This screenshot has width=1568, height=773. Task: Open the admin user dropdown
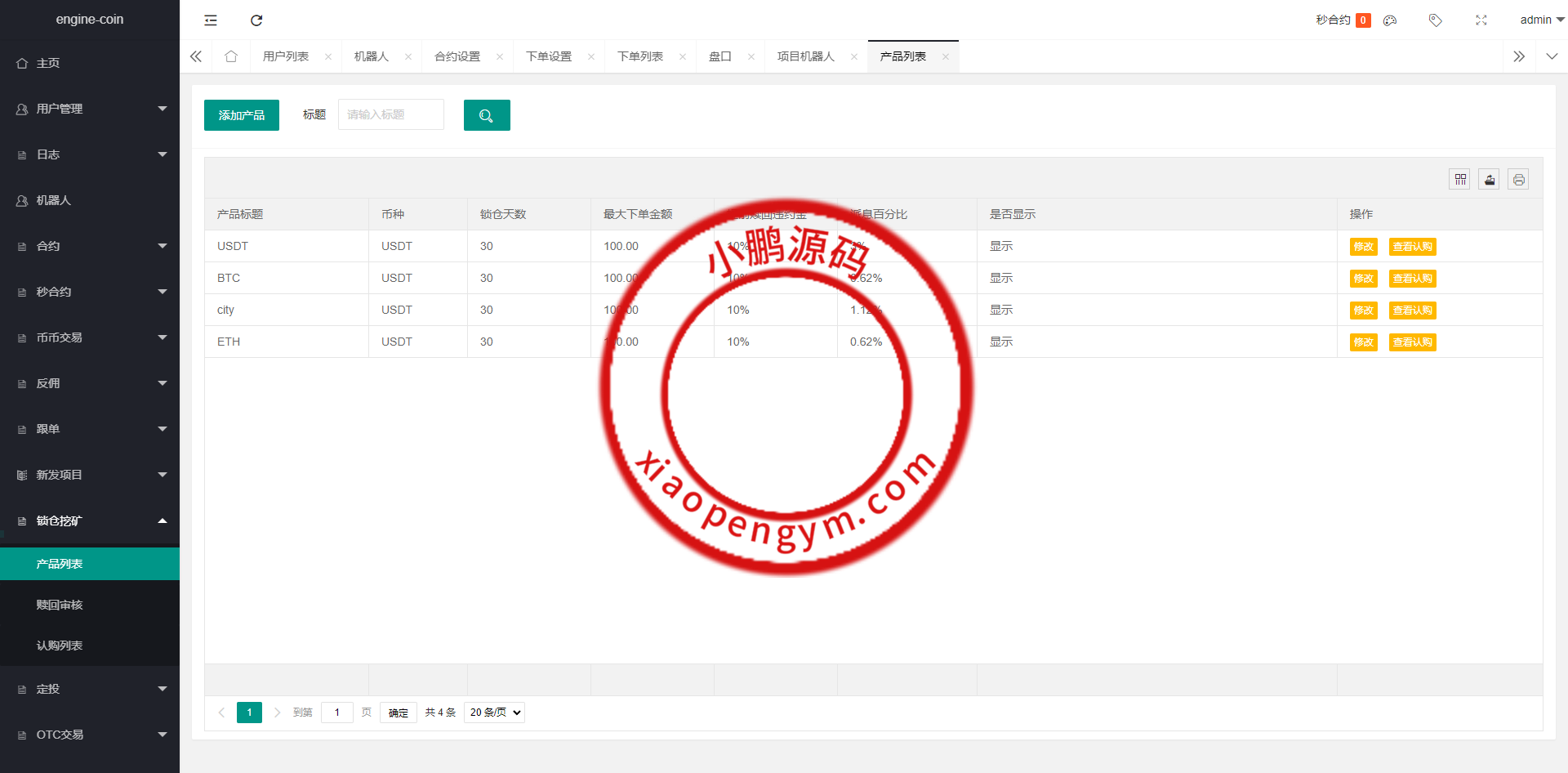pyautogui.click(x=1541, y=20)
